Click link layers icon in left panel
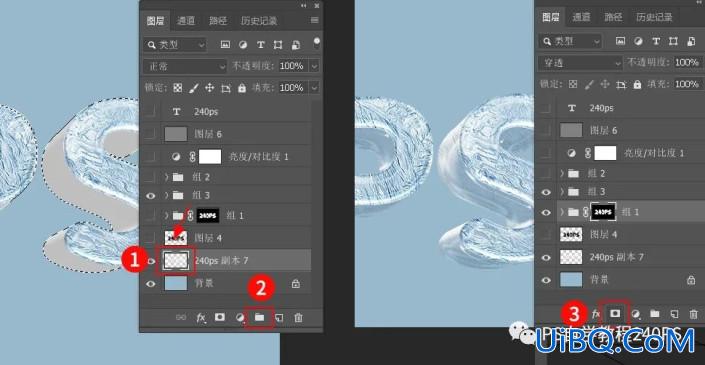Viewport: 705px width, 365px height. pos(181,317)
